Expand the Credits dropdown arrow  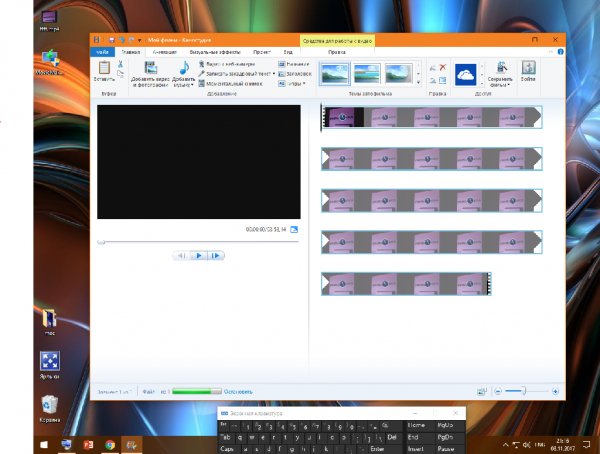tap(304, 83)
